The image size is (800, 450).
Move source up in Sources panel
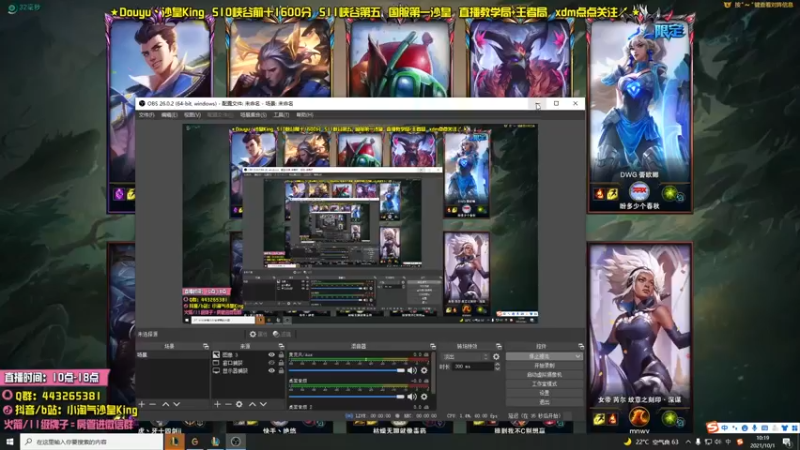point(252,404)
